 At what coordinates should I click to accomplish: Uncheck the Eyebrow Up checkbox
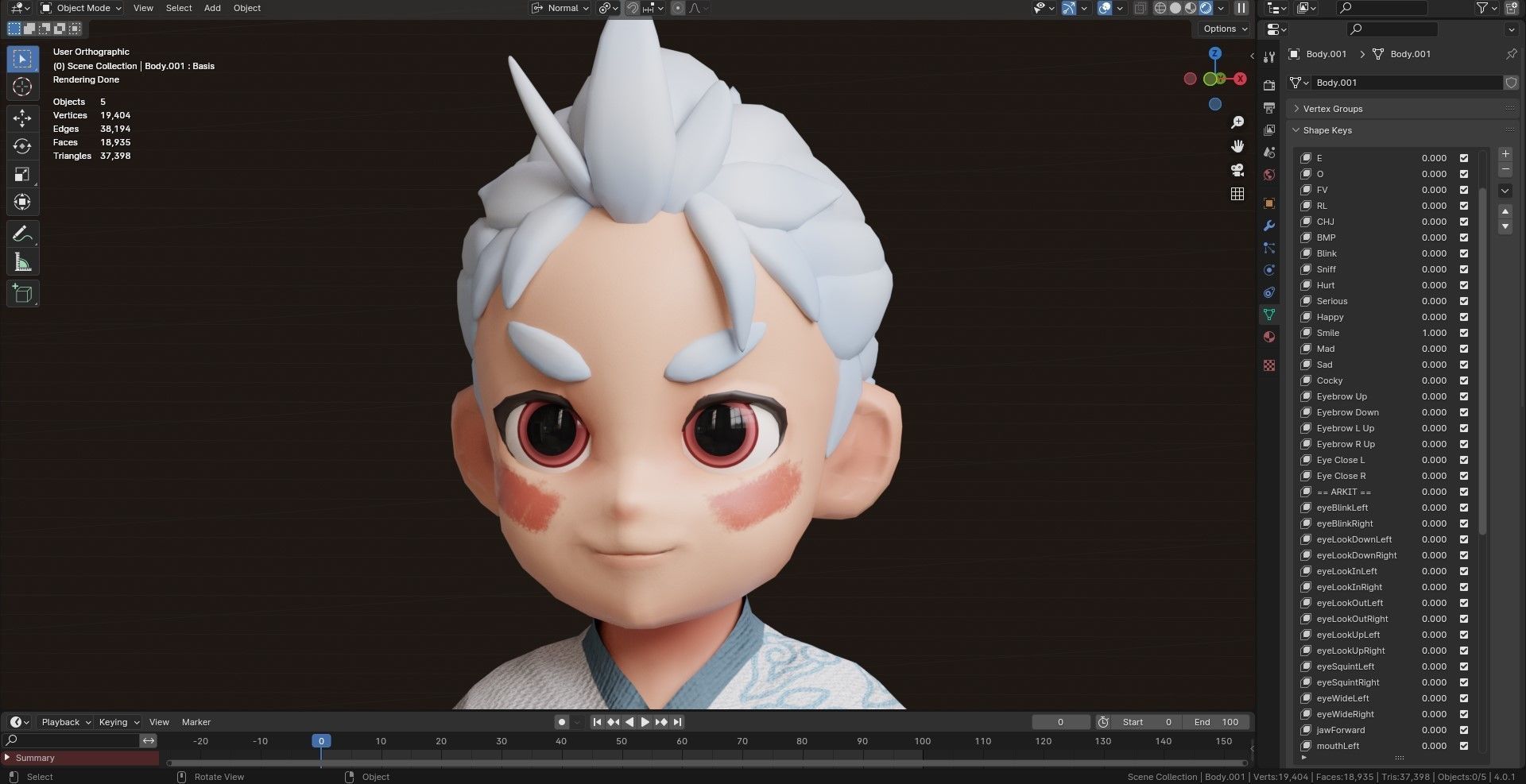coord(1464,396)
